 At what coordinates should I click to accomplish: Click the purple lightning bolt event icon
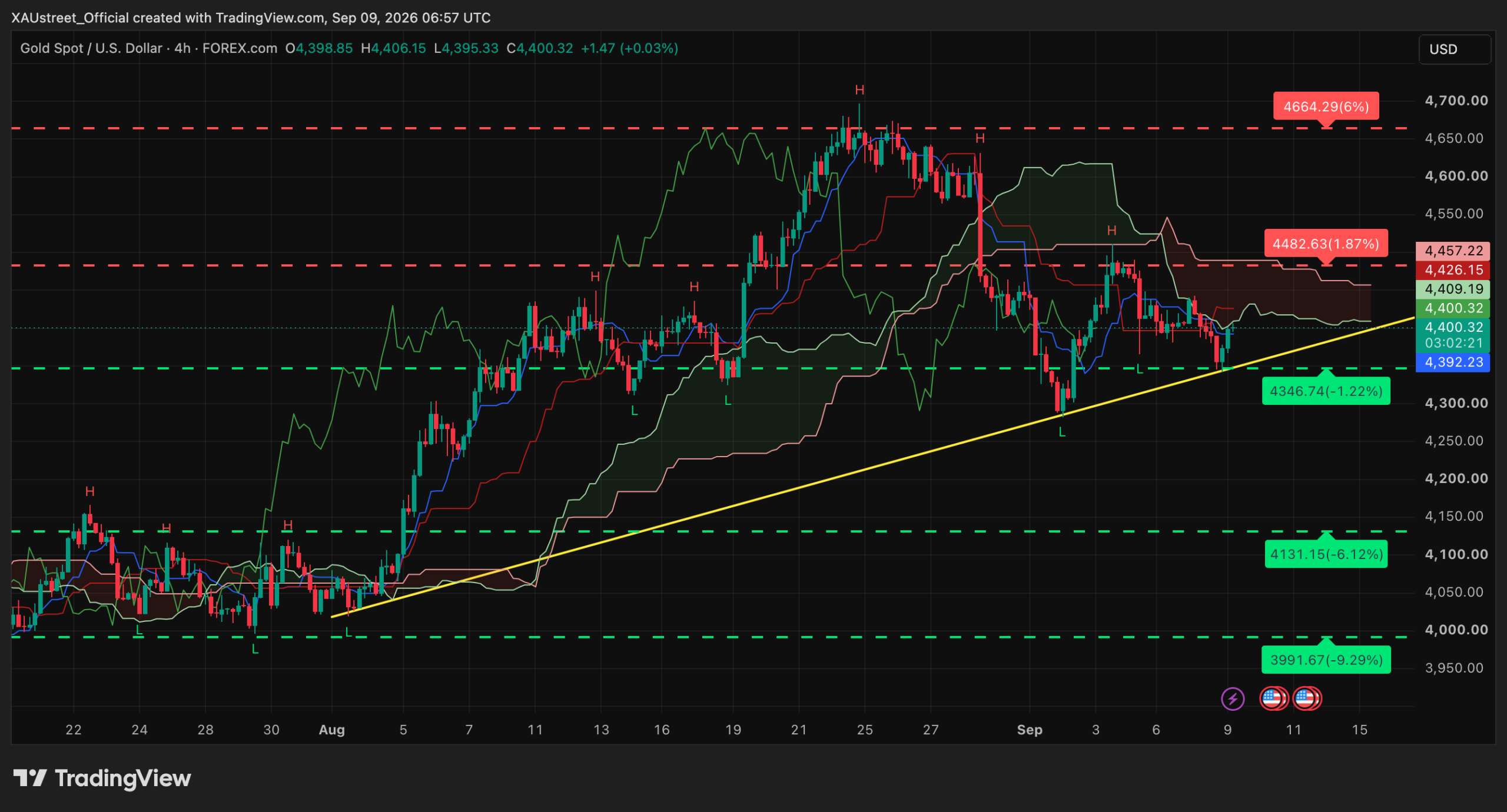coord(1233,699)
